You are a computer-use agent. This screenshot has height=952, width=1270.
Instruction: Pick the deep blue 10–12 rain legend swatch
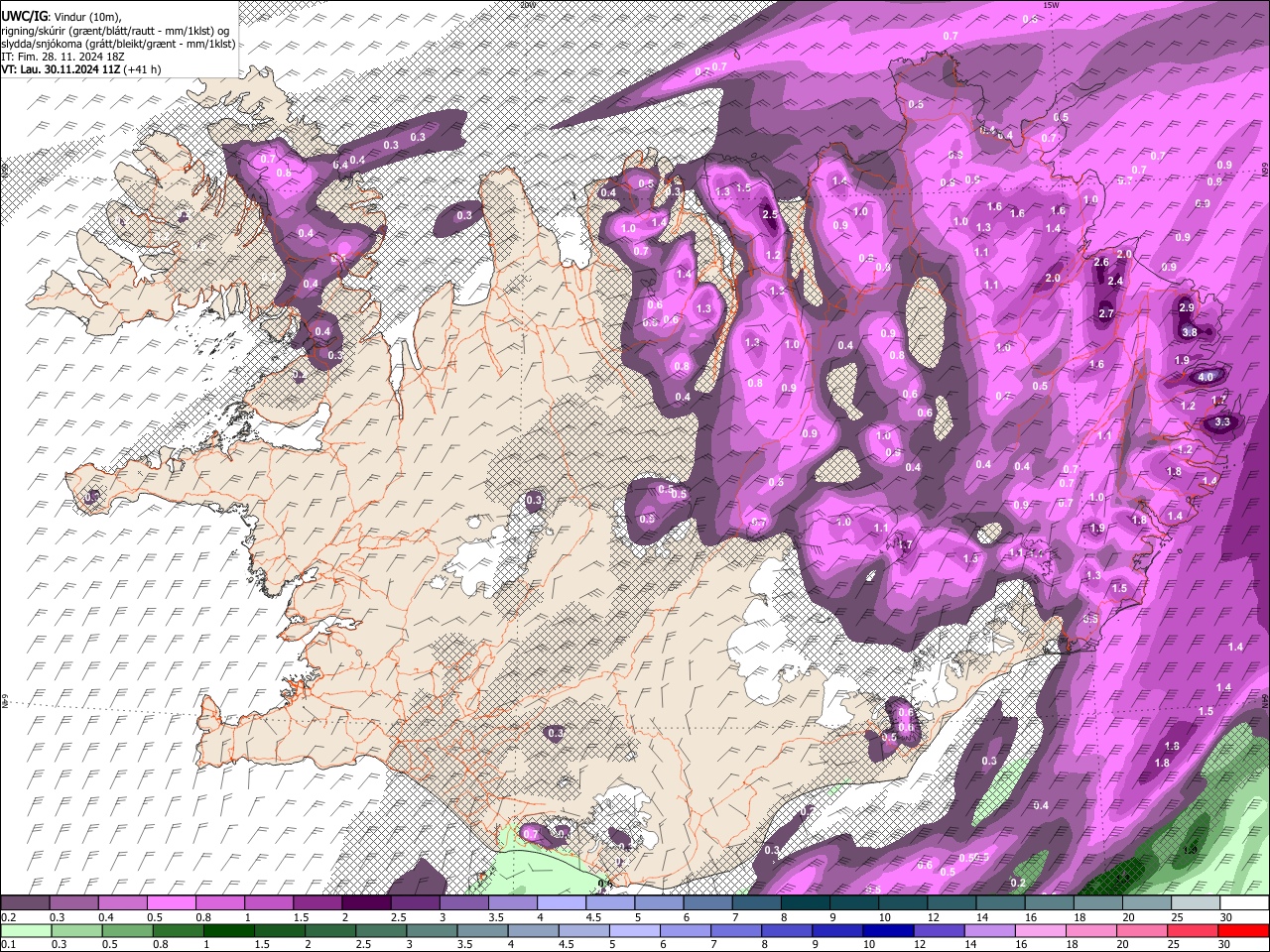[x=889, y=931]
